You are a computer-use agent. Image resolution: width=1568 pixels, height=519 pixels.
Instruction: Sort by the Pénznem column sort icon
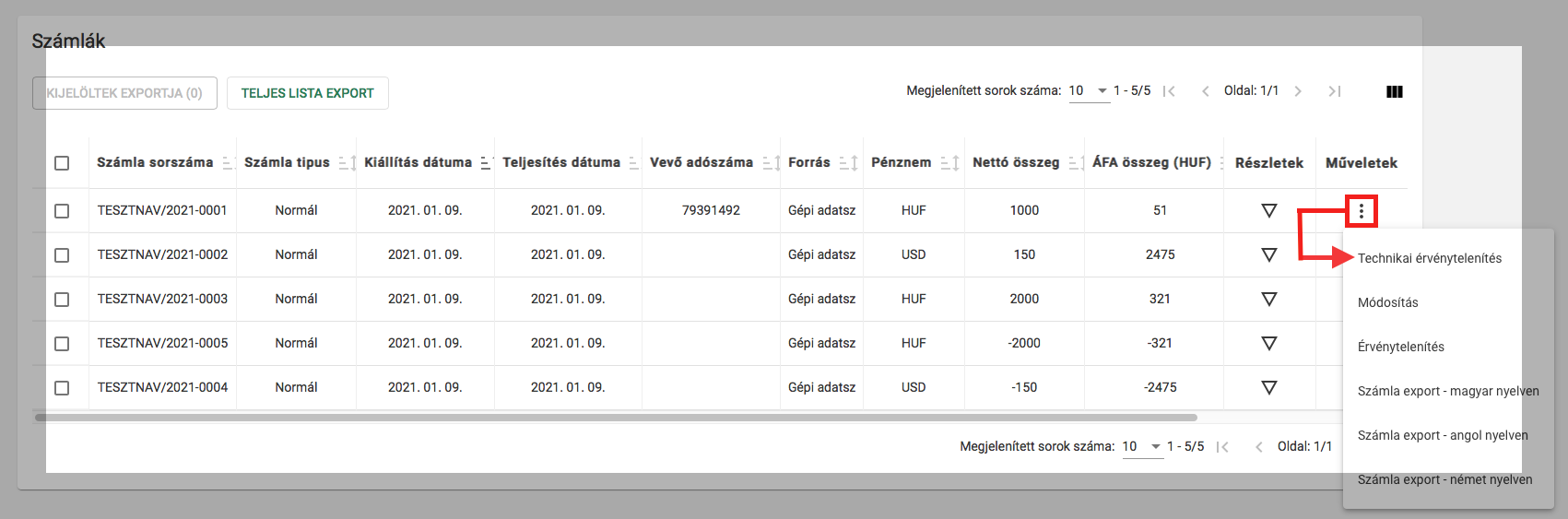tap(949, 163)
